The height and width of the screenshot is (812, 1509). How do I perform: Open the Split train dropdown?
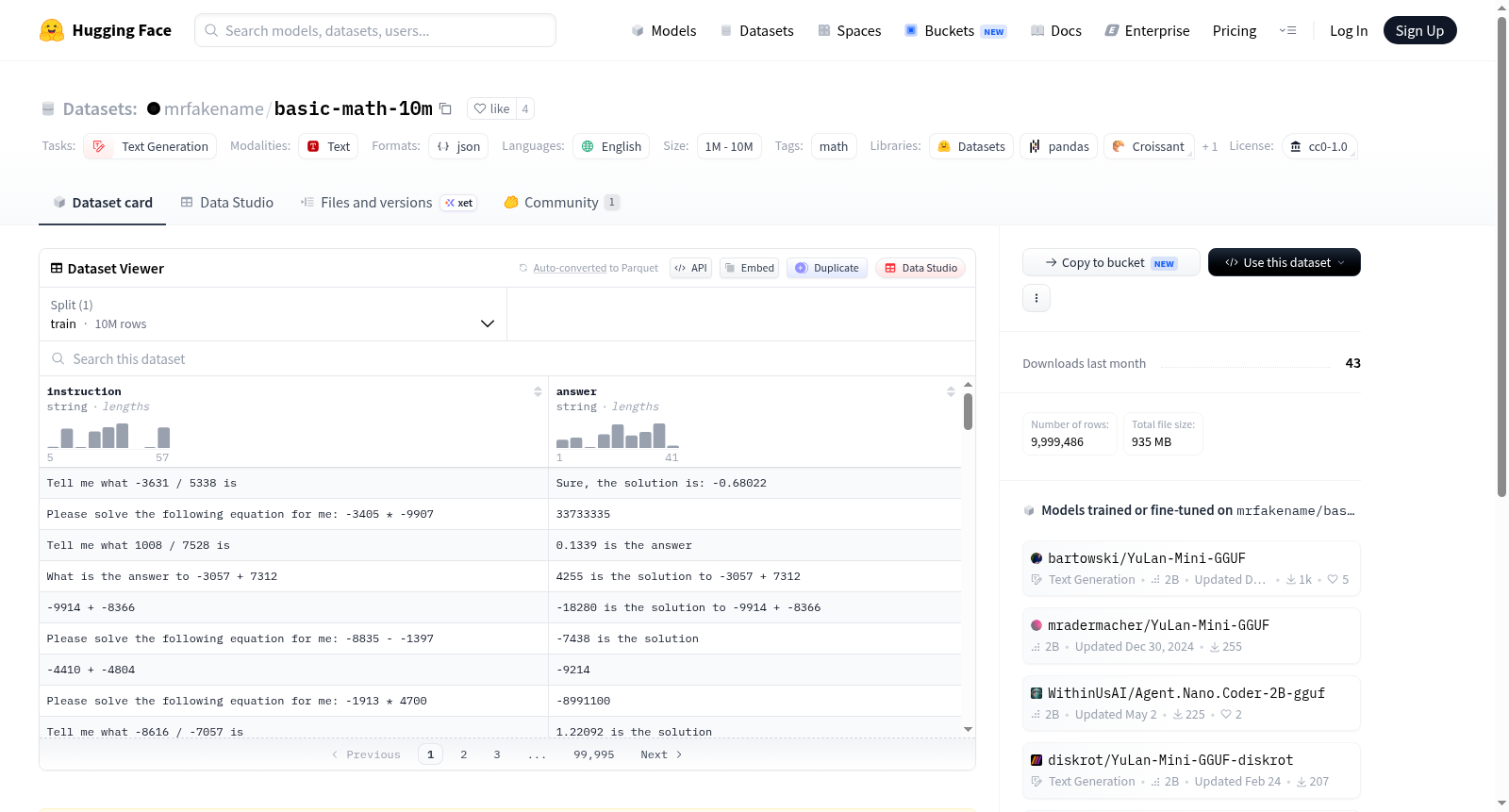click(273, 314)
